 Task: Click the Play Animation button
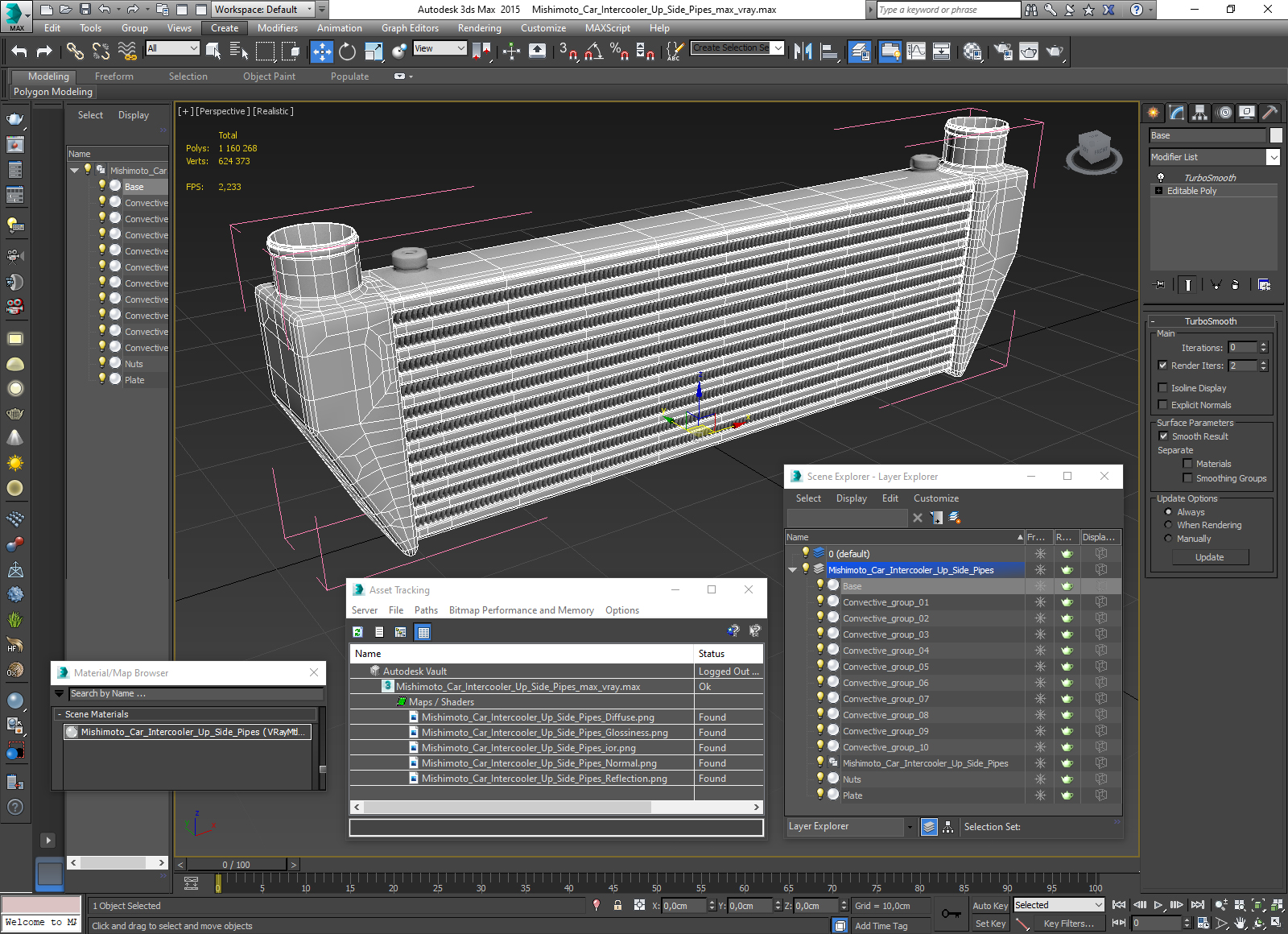pyautogui.click(x=1158, y=905)
